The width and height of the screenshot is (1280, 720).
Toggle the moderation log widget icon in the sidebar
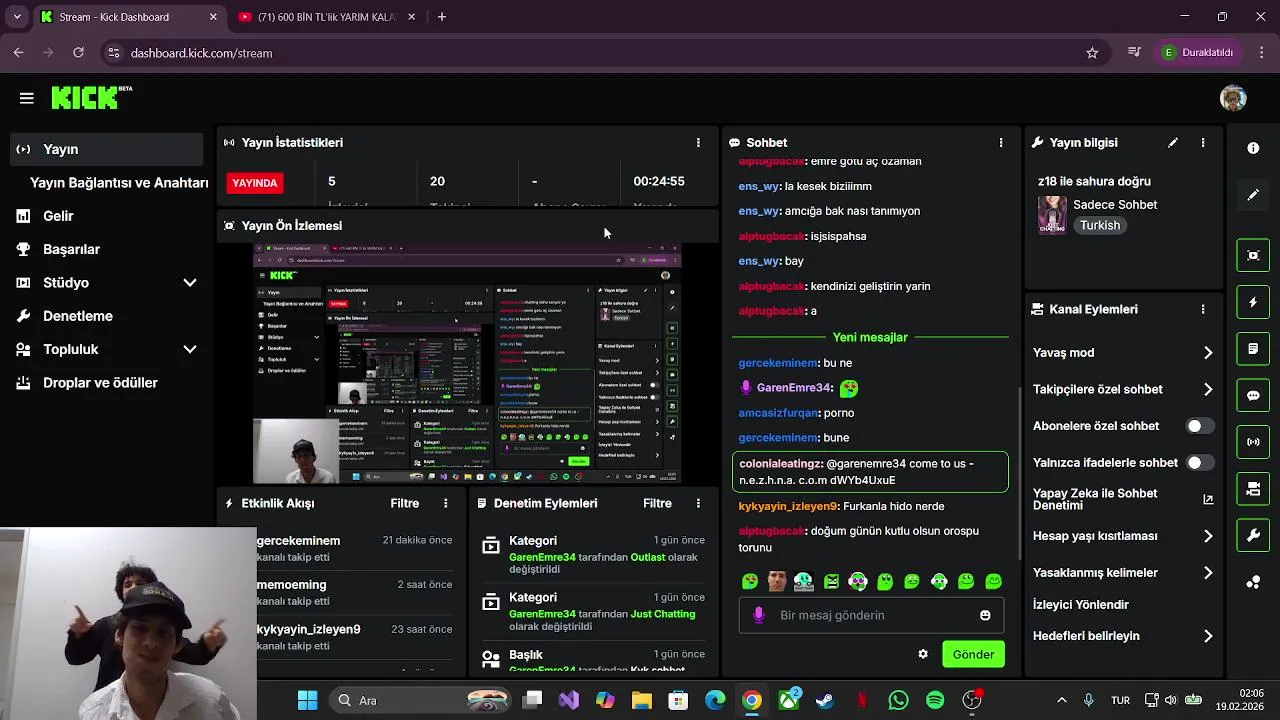click(x=1253, y=349)
